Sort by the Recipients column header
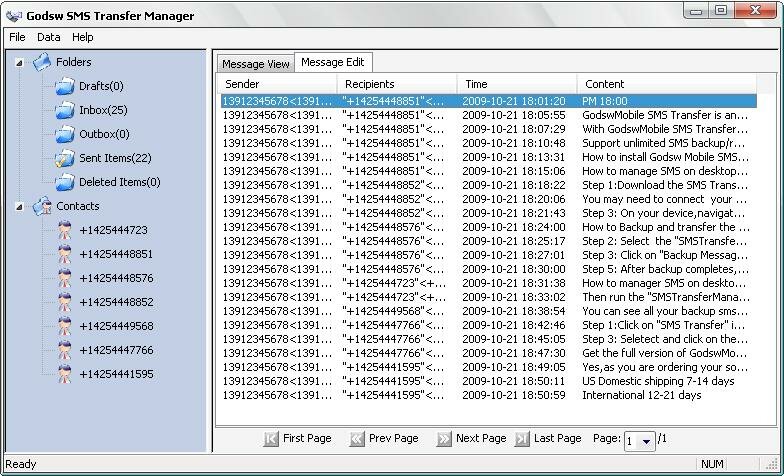Image resolution: width=784 pixels, height=476 pixels. (398, 84)
